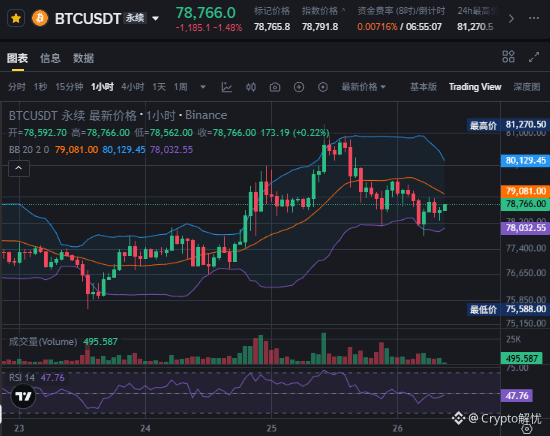Change candlestick chart style
The width and height of the screenshot is (550, 436).
[251, 87]
